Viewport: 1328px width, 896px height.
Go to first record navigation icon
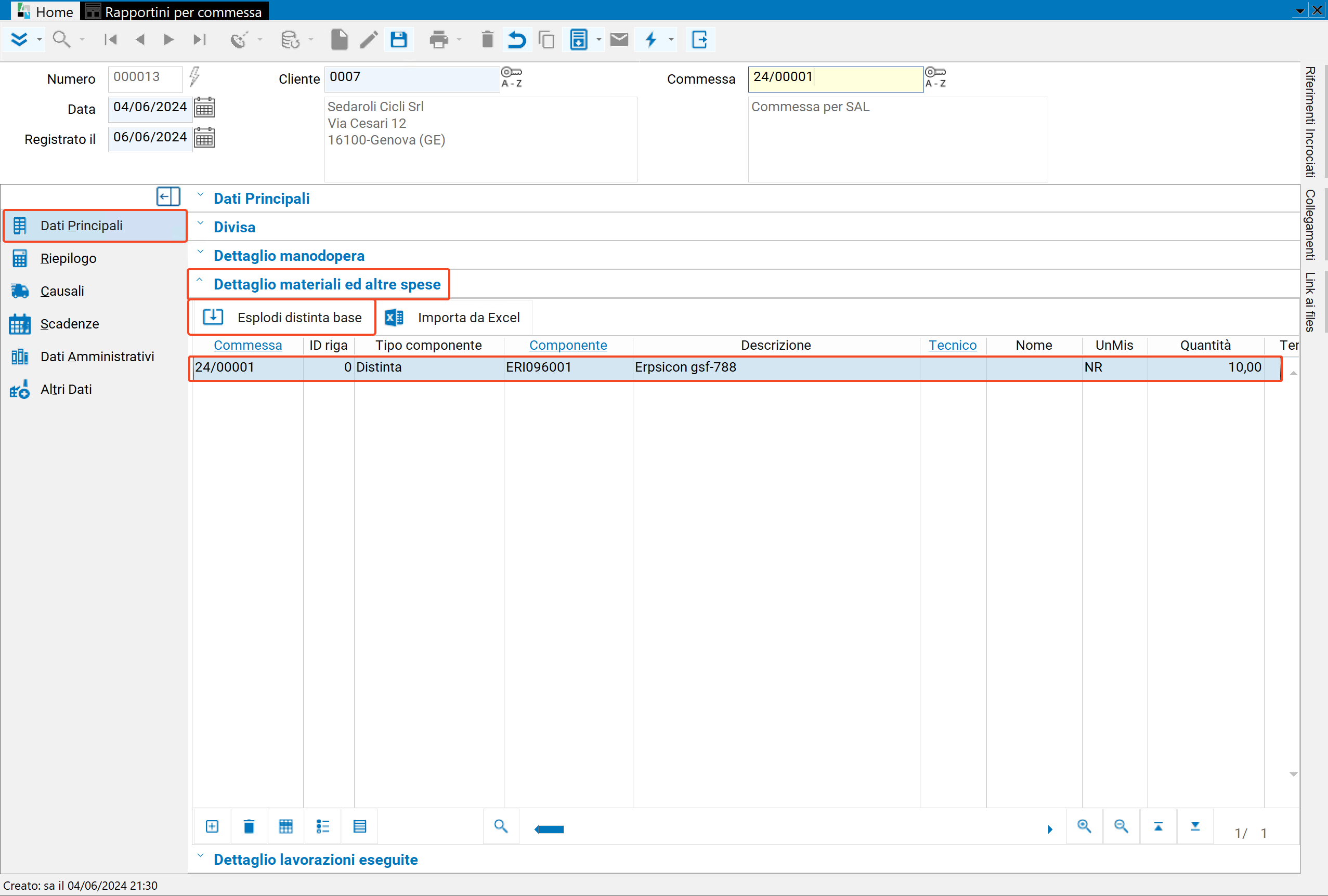click(x=110, y=39)
